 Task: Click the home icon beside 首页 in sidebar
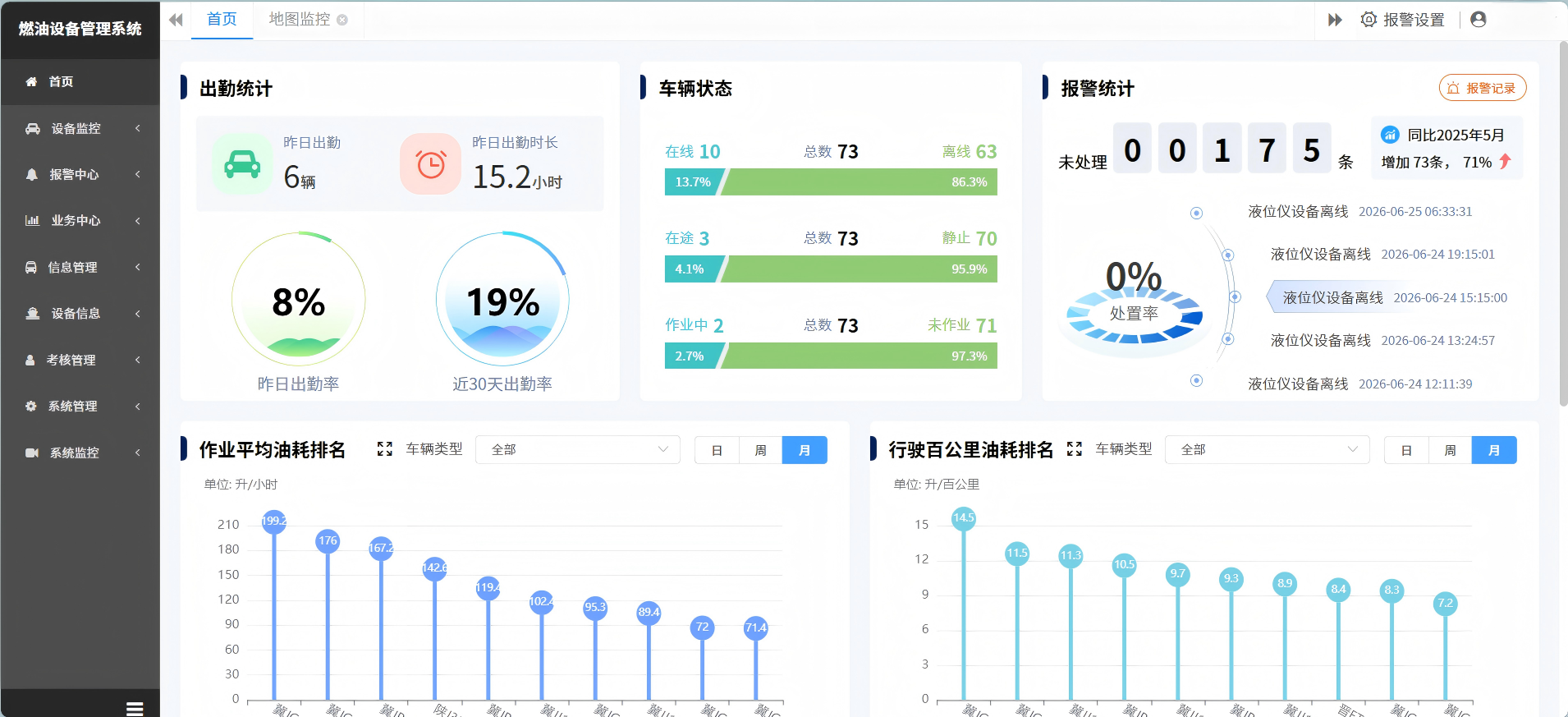pyautogui.click(x=31, y=82)
